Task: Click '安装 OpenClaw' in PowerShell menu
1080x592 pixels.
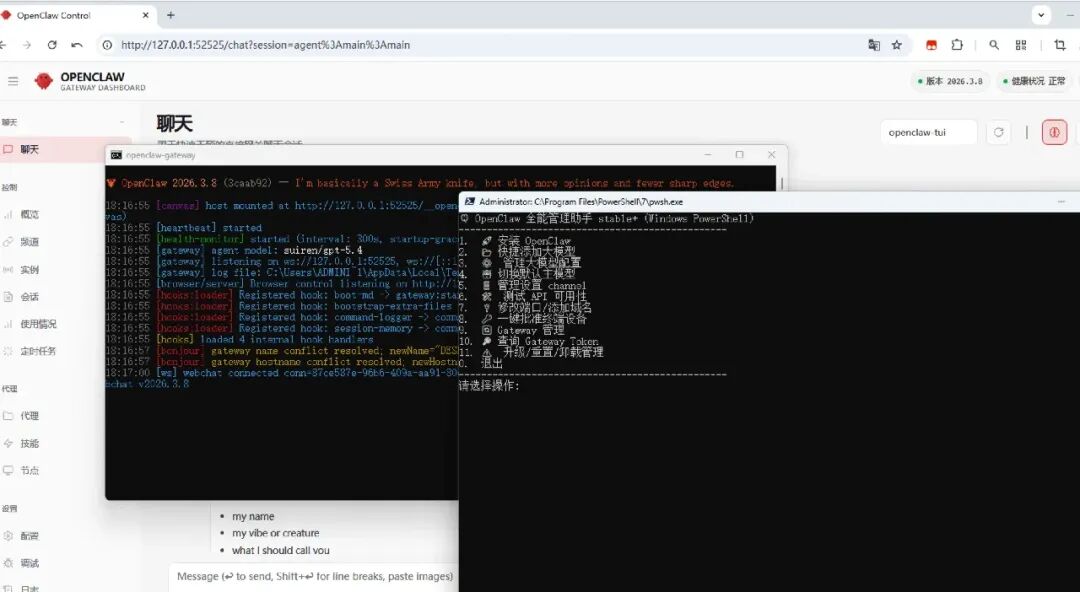Action: (x=534, y=241)
